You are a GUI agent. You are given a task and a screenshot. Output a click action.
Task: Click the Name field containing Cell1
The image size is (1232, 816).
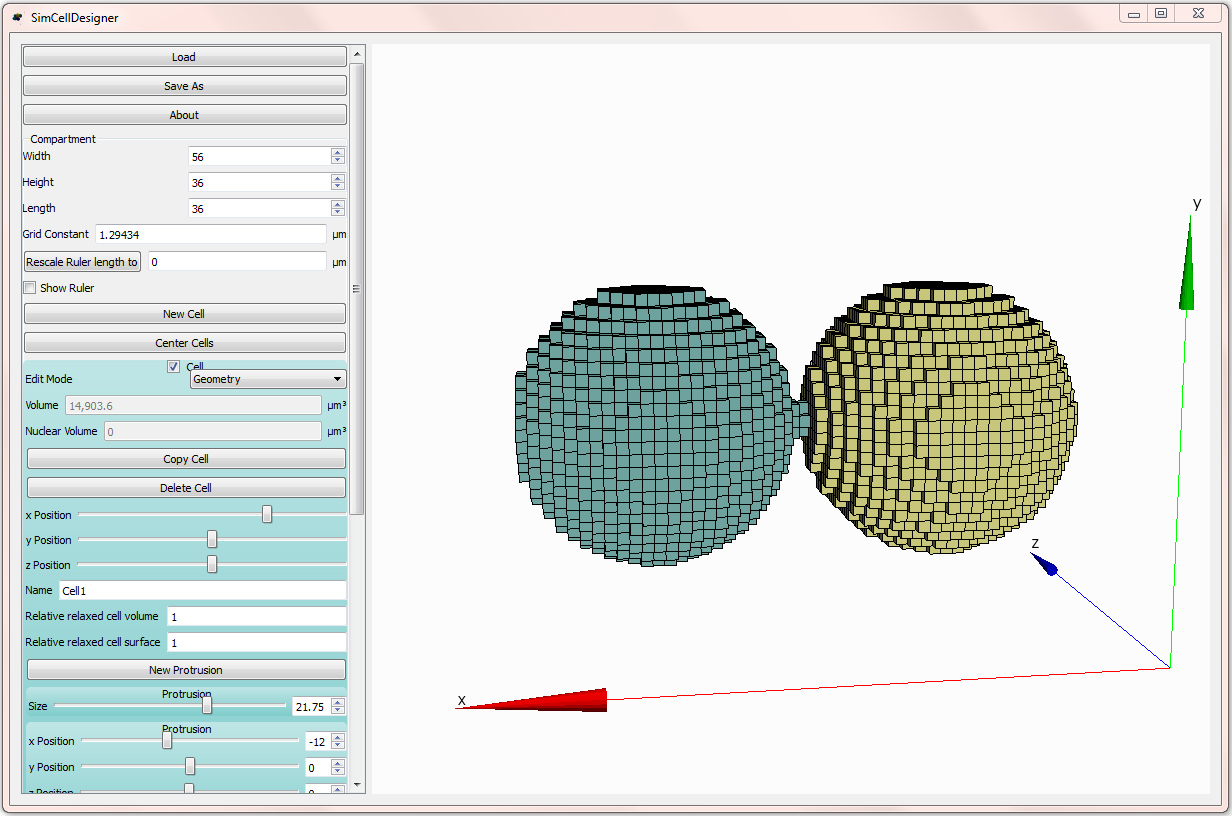203,591
